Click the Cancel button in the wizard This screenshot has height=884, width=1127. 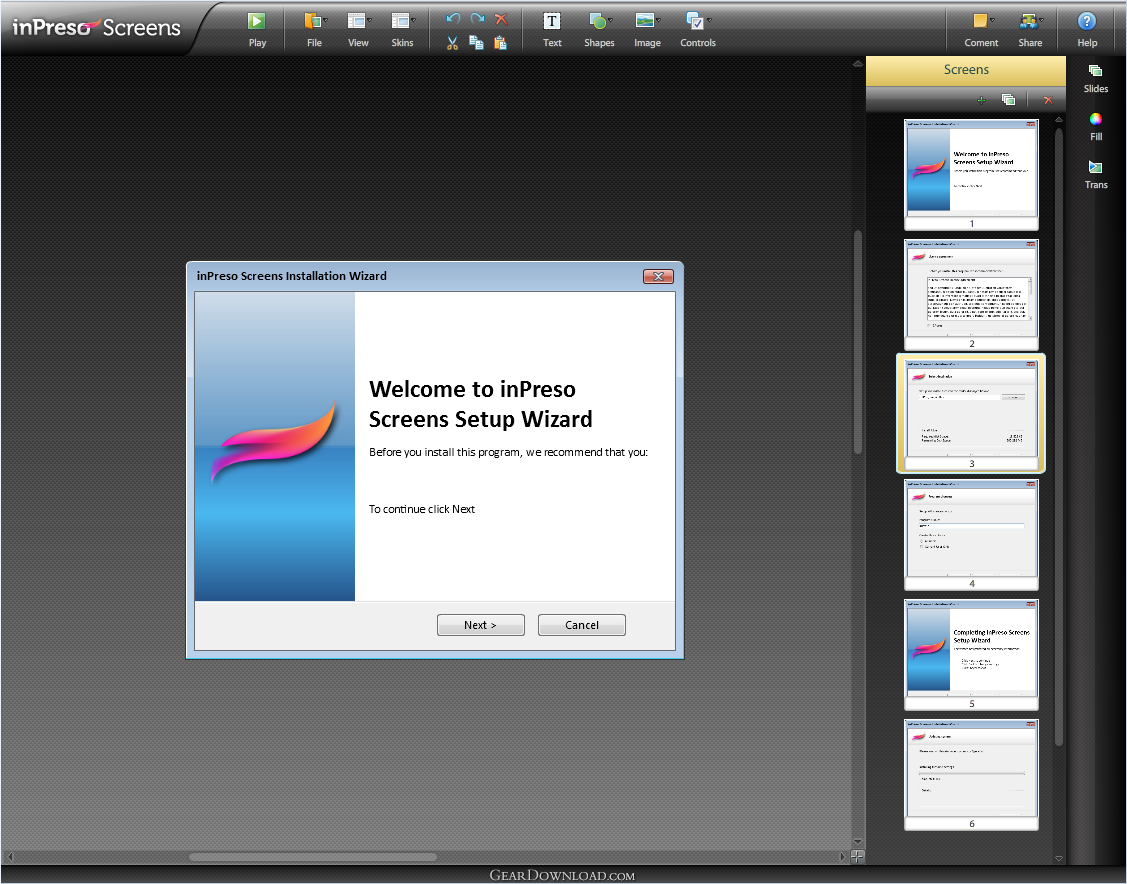581,625
